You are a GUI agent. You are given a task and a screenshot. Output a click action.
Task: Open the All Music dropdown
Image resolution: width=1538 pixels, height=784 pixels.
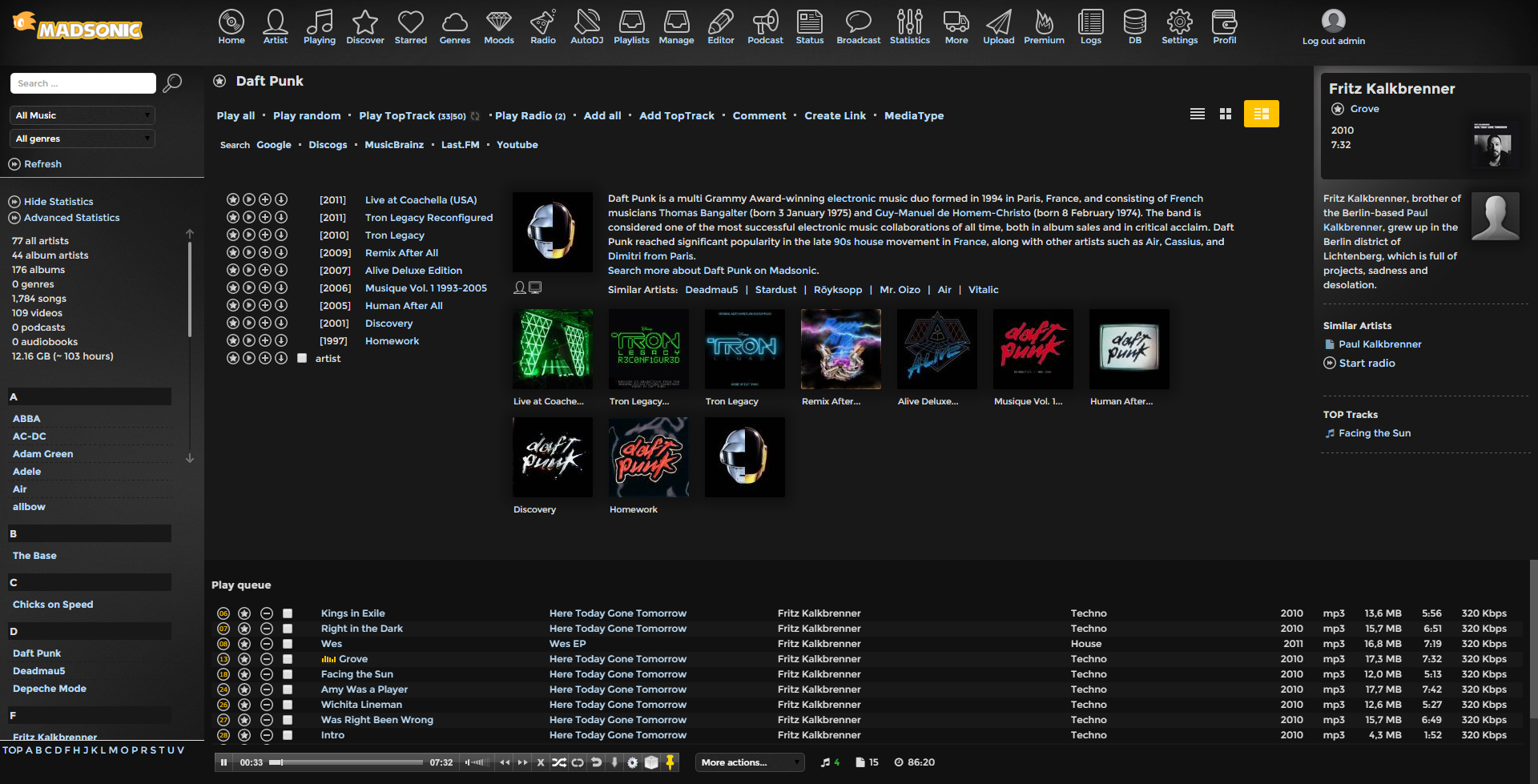(x=83, y=115)
